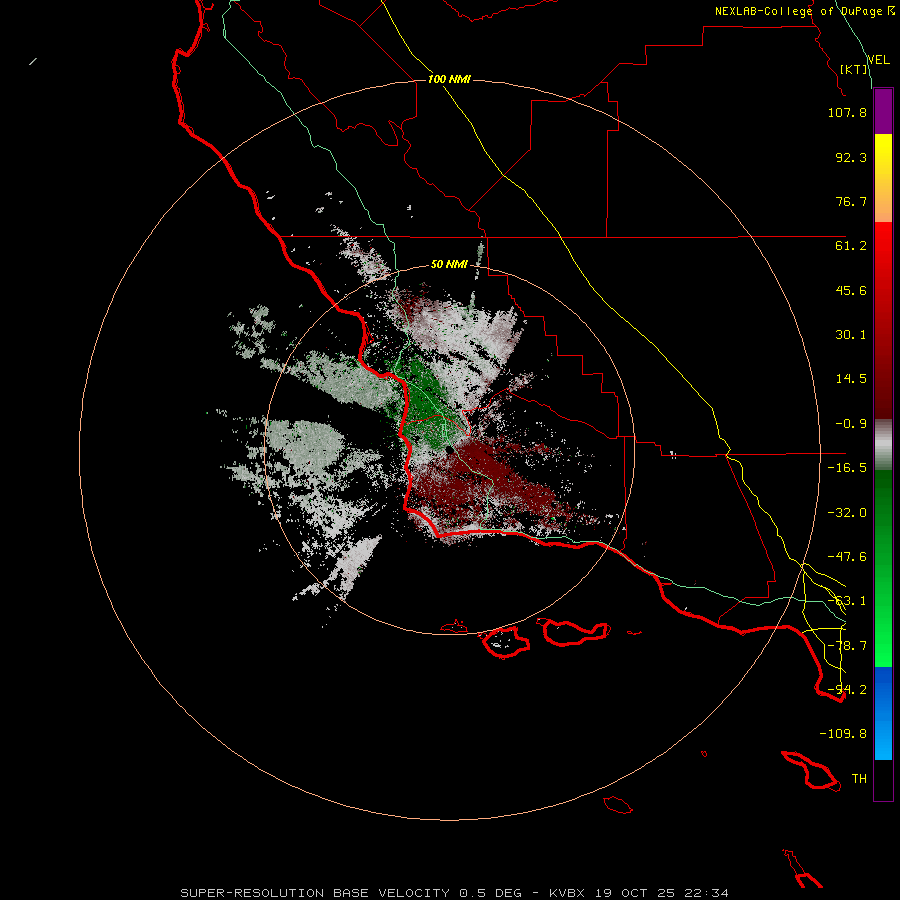Click the 92.3 legend value
The height and width of the screenshot is (900, 900).
click(851, 157)
